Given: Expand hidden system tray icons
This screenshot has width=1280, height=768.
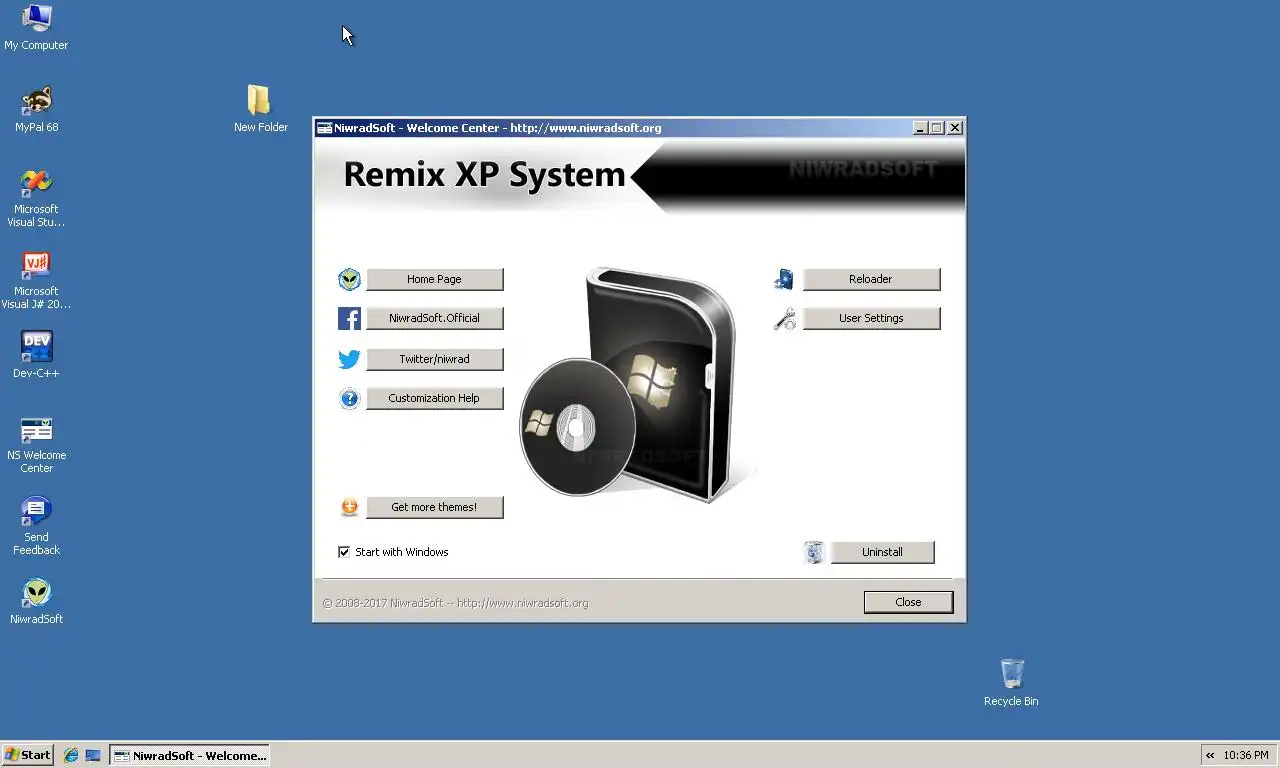Looking at the screenshot, I should (1210, 755).
